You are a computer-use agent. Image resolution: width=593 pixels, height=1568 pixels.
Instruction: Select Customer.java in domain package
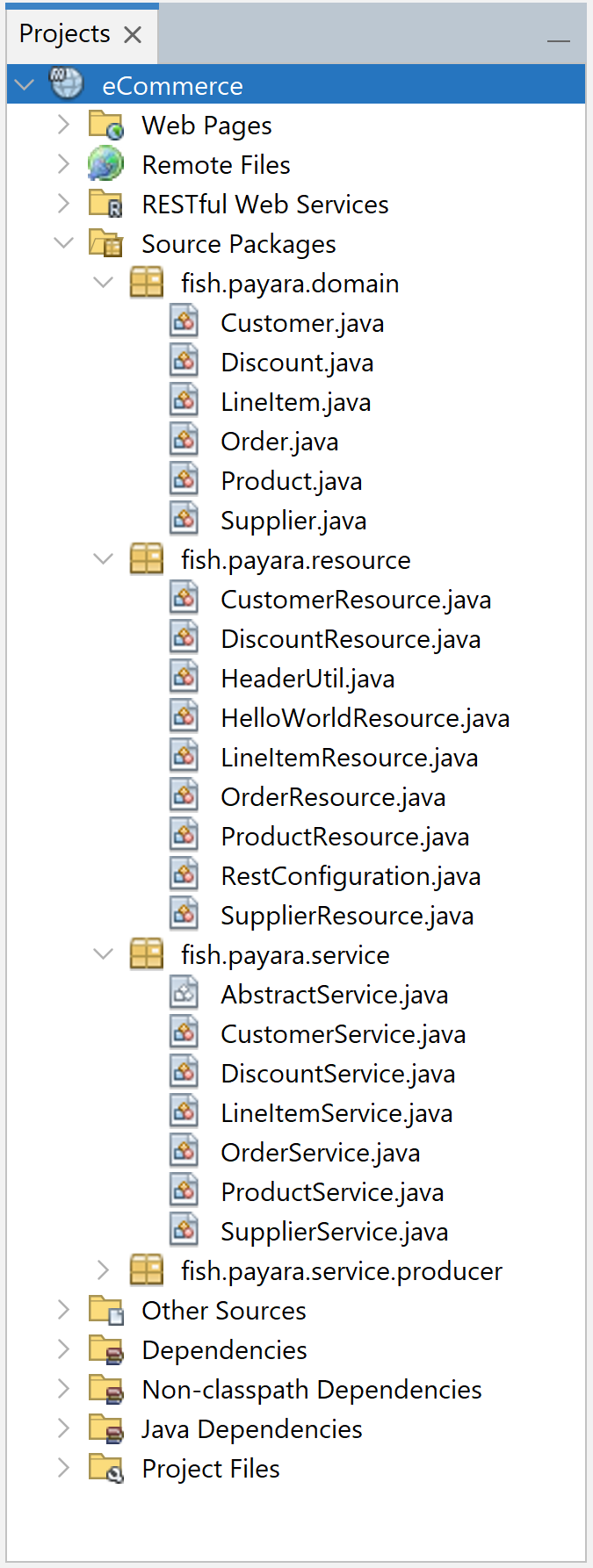[302, 323]
